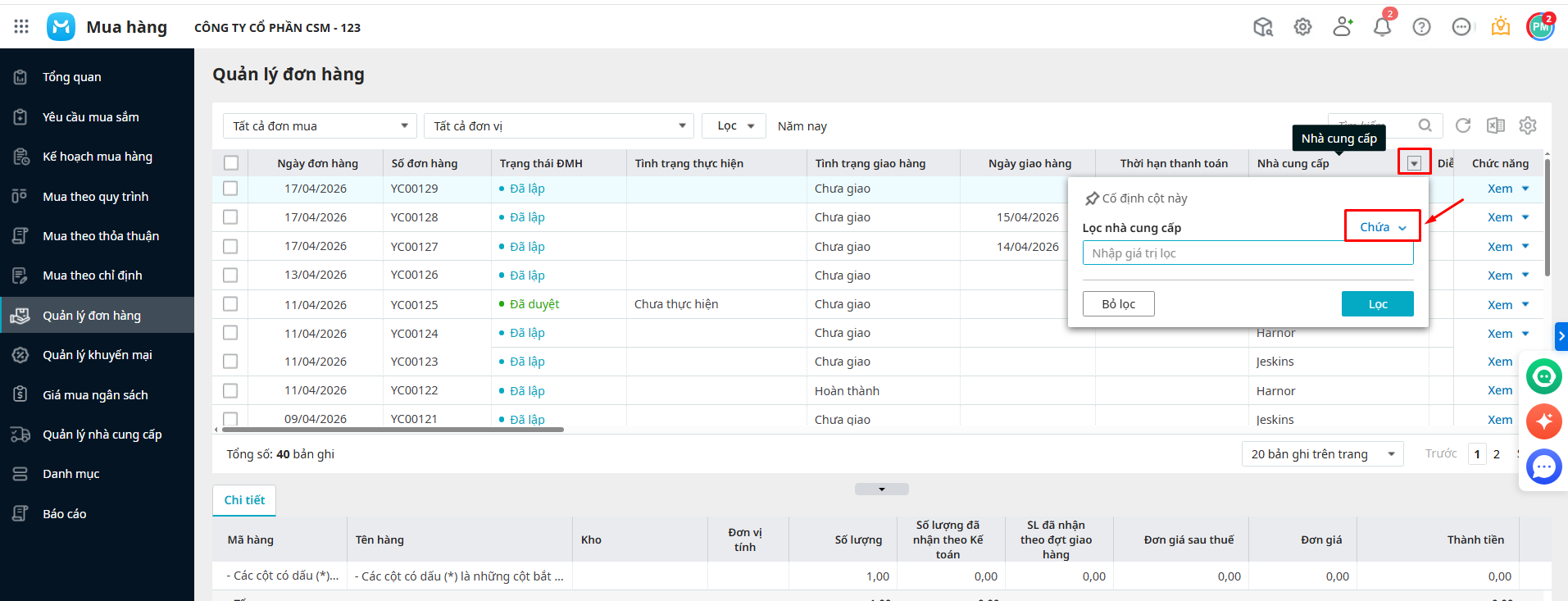Open the help question mark icon
1568x601 pixels.
1421,27
